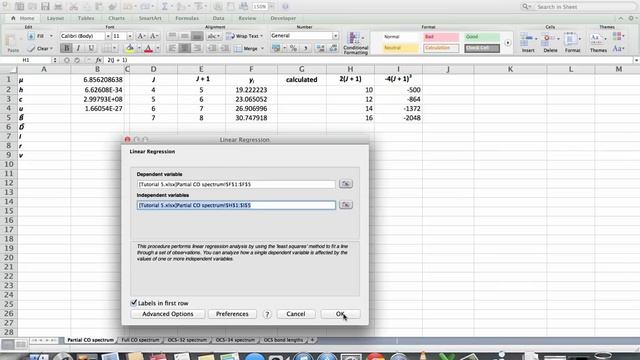Image resolution: width=640 pixels, height=360 pixels.
Task: Increase font size with the larger A icon
Action: point(141,36)
